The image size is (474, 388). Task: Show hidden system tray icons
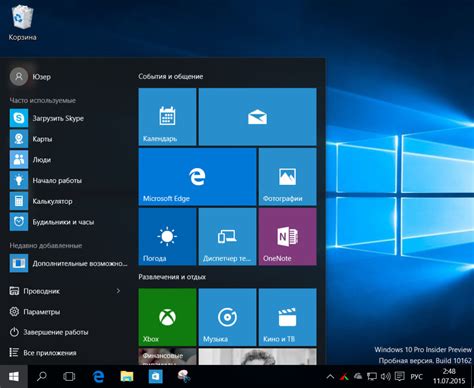click(330, 377)
